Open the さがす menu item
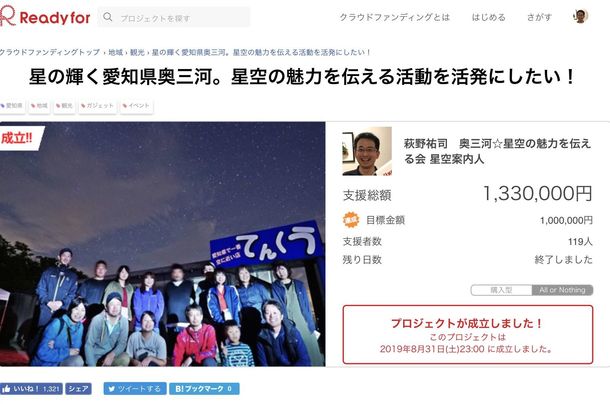The width and height of the screenshot is (610, 404). click(539, 17)
